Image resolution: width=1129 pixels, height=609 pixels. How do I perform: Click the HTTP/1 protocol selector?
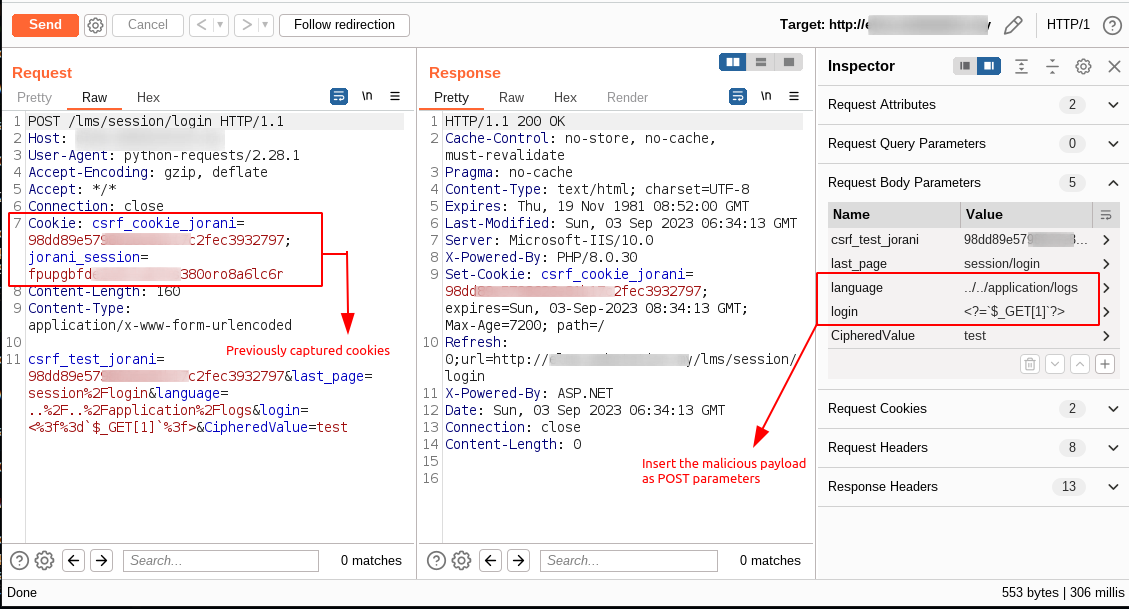(x=1068, y=24)
